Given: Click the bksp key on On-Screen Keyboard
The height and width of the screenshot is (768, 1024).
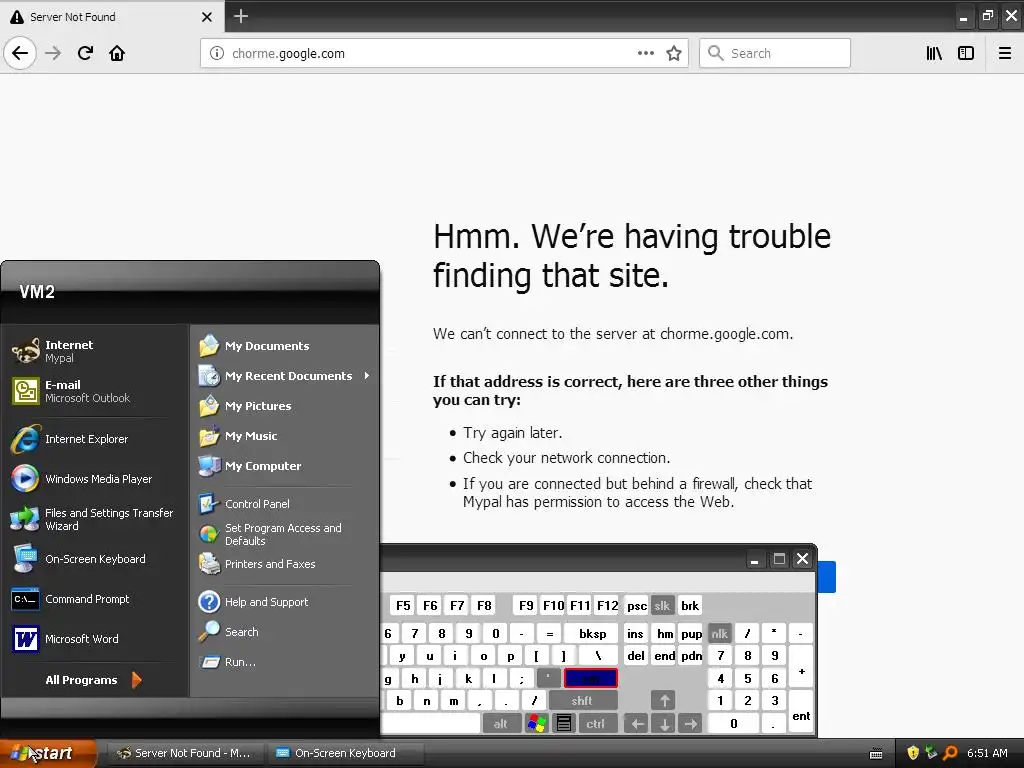Looking at the screenshot, I should (x=592, y=633).
